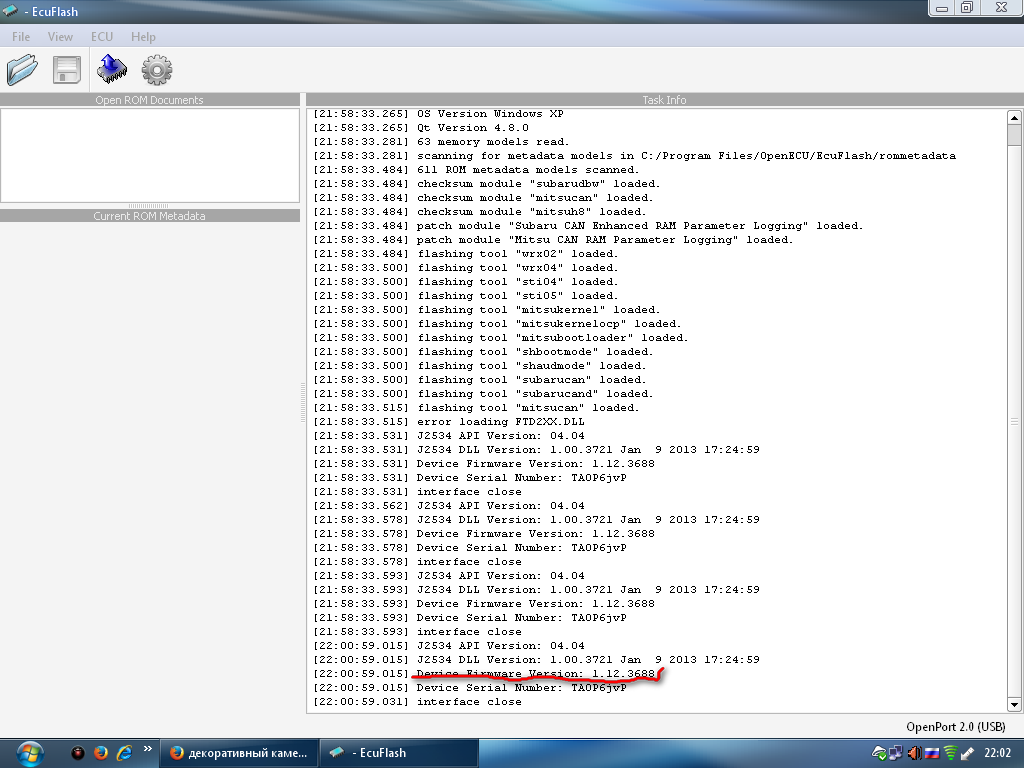The image size is (1024, 768).
Task: Click the EcuFlash taskbar button
Action: 399,753
